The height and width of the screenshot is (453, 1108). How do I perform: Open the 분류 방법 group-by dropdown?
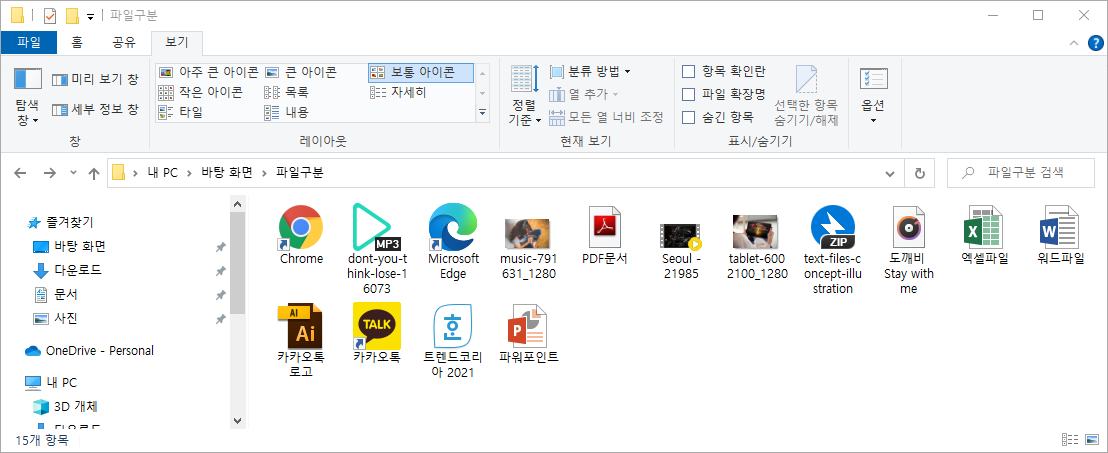590,71
